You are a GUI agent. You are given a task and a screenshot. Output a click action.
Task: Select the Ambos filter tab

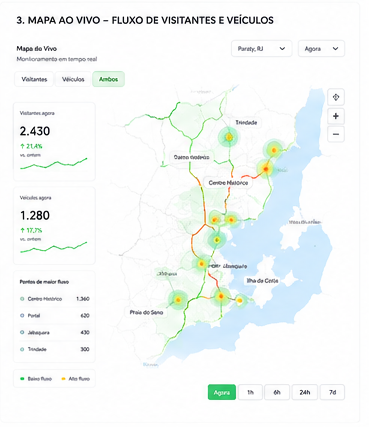108,79
